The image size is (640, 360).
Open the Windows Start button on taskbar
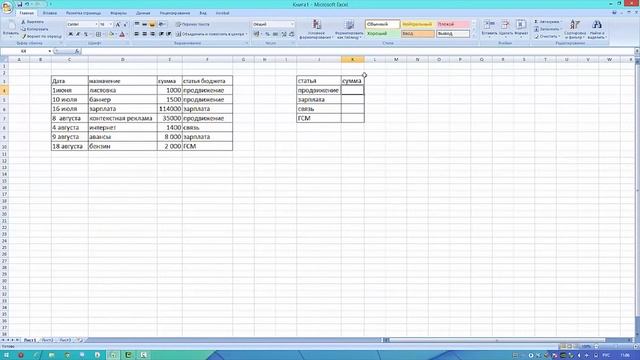[x=6, y=355]
